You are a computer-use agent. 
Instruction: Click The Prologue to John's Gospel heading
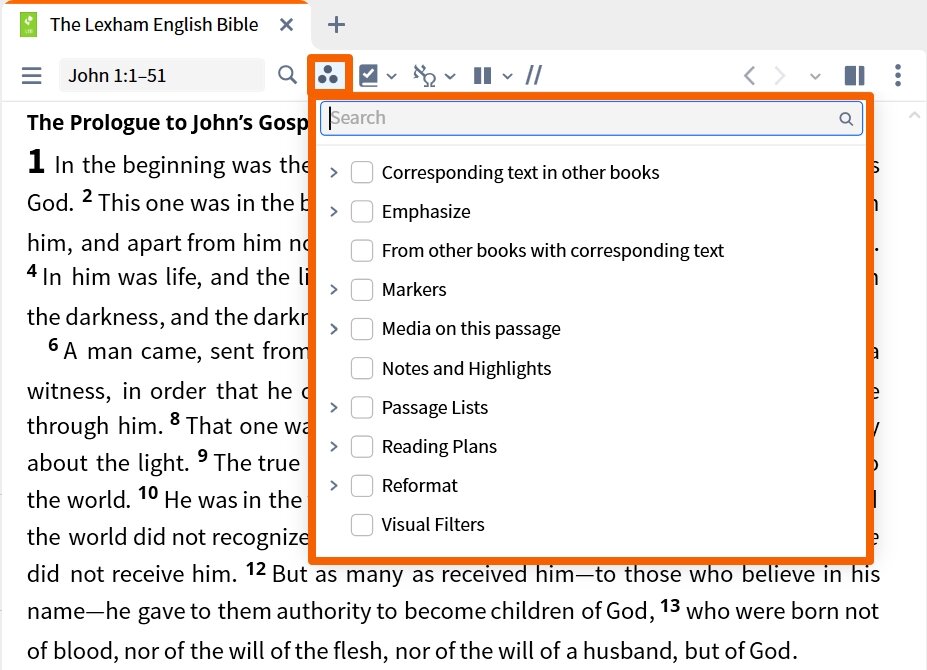point(167,122)
